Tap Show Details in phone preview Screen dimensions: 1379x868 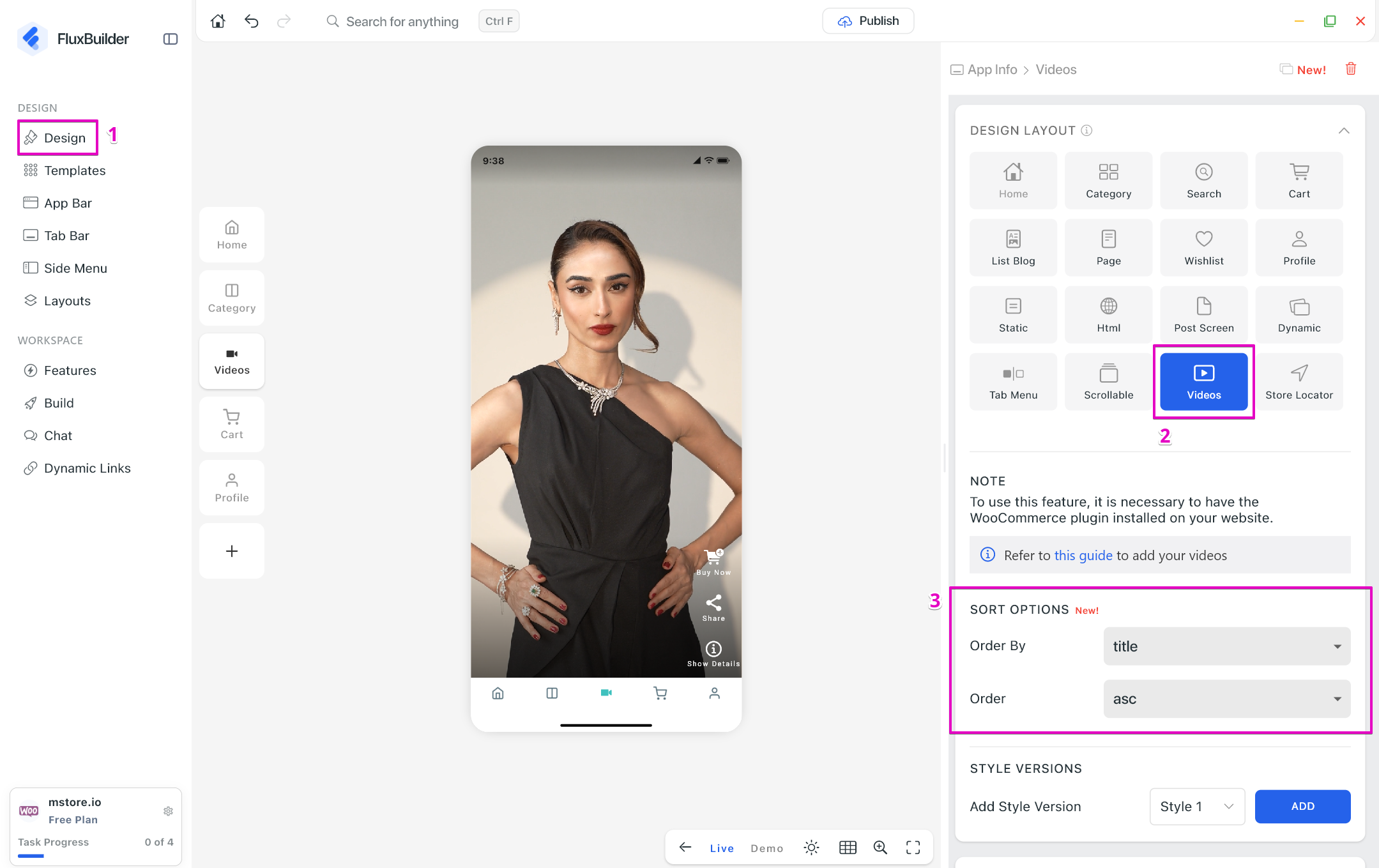pyautogui.click(x=713, y=654)
